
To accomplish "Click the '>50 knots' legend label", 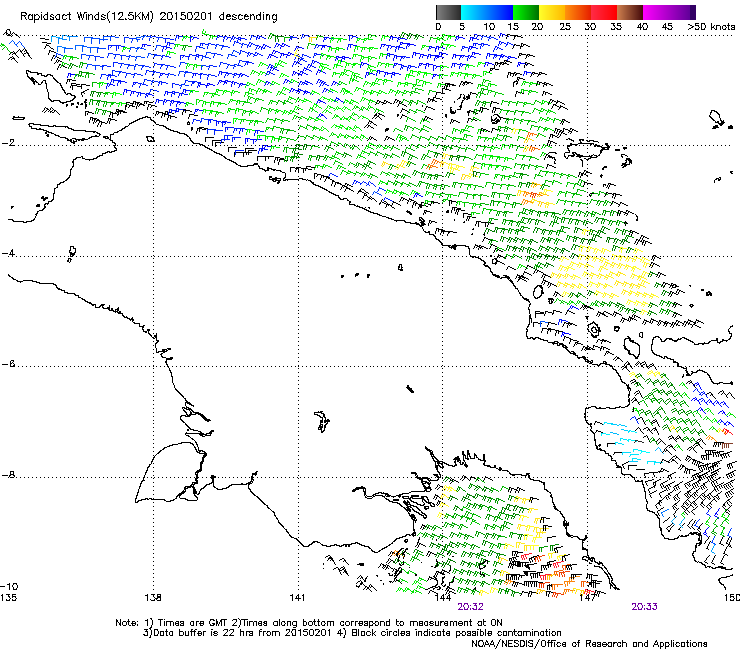I will [x=711, y=27].
